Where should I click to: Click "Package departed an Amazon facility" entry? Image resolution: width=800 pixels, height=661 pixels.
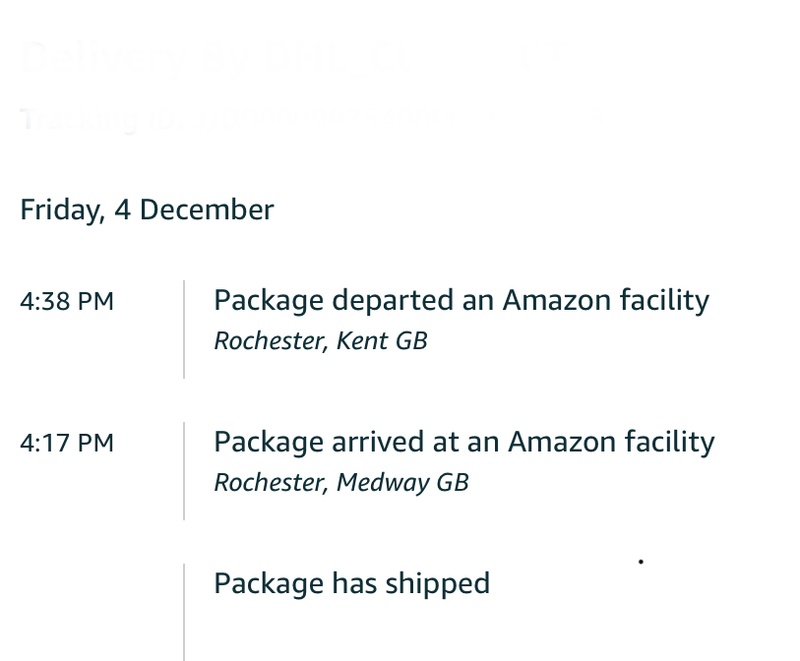coord(461,300)
